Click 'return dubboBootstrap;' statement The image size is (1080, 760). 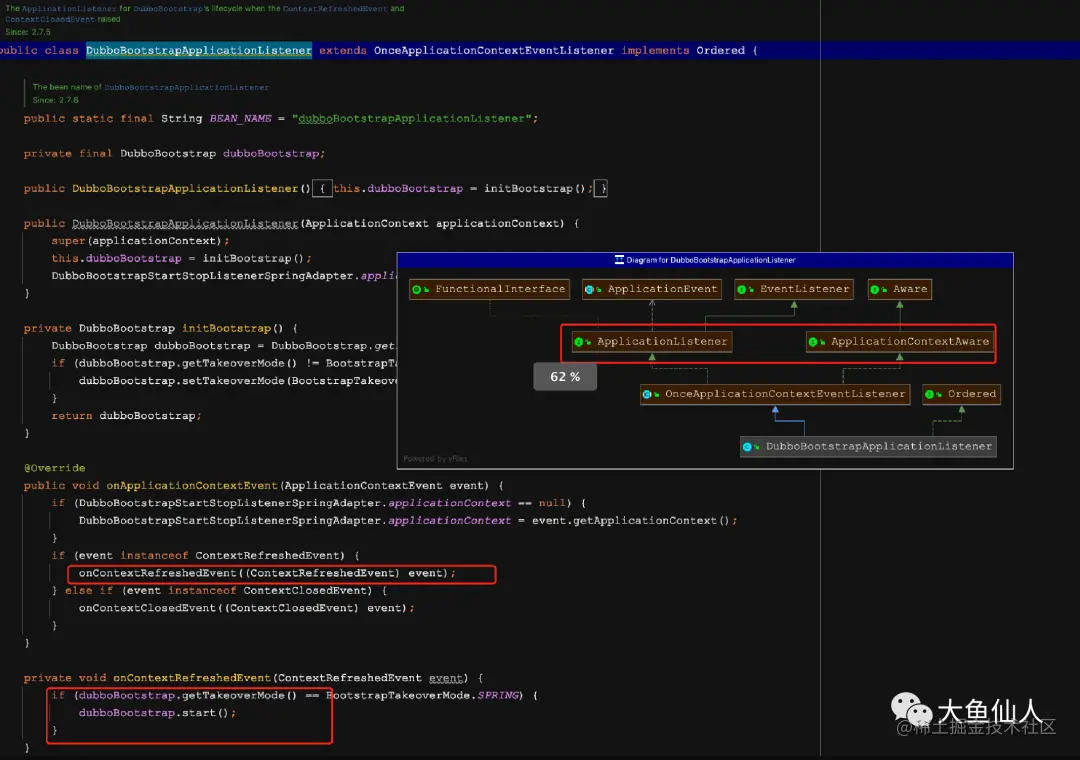click(126, 415)
